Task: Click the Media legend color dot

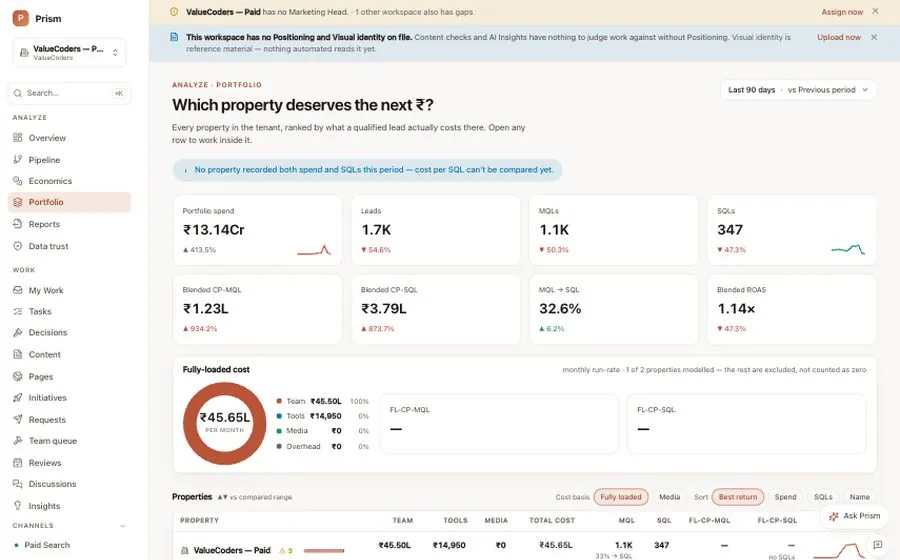Action: [x=279, y=431]
